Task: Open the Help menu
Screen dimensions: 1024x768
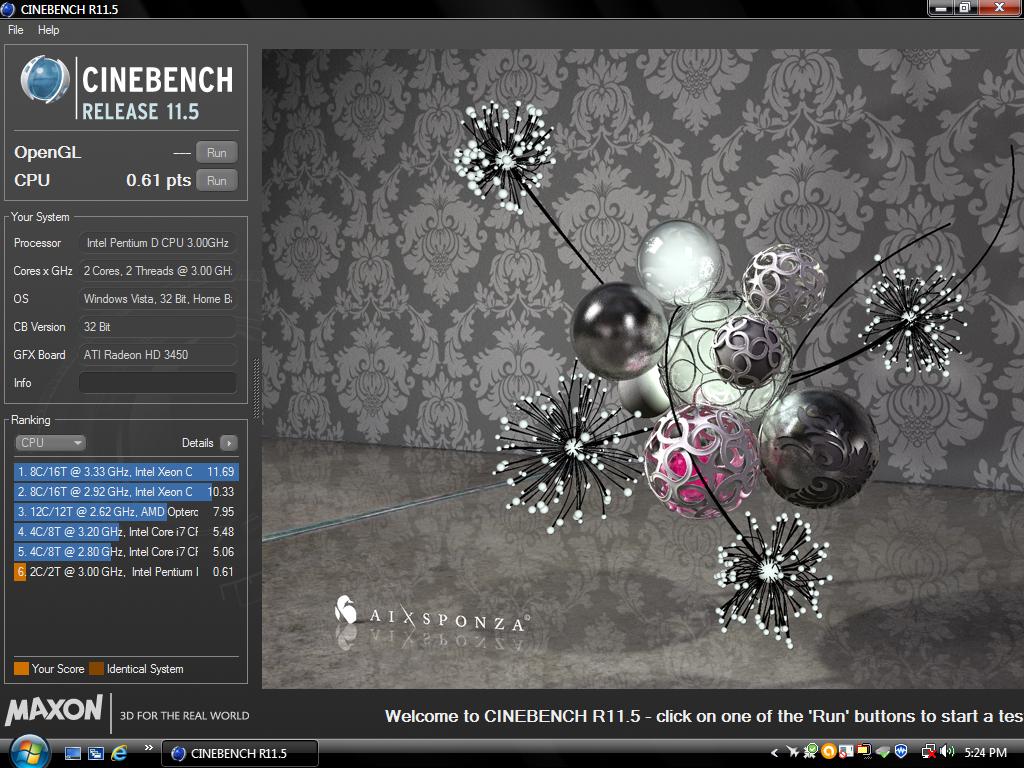Action: click(48, 30)
